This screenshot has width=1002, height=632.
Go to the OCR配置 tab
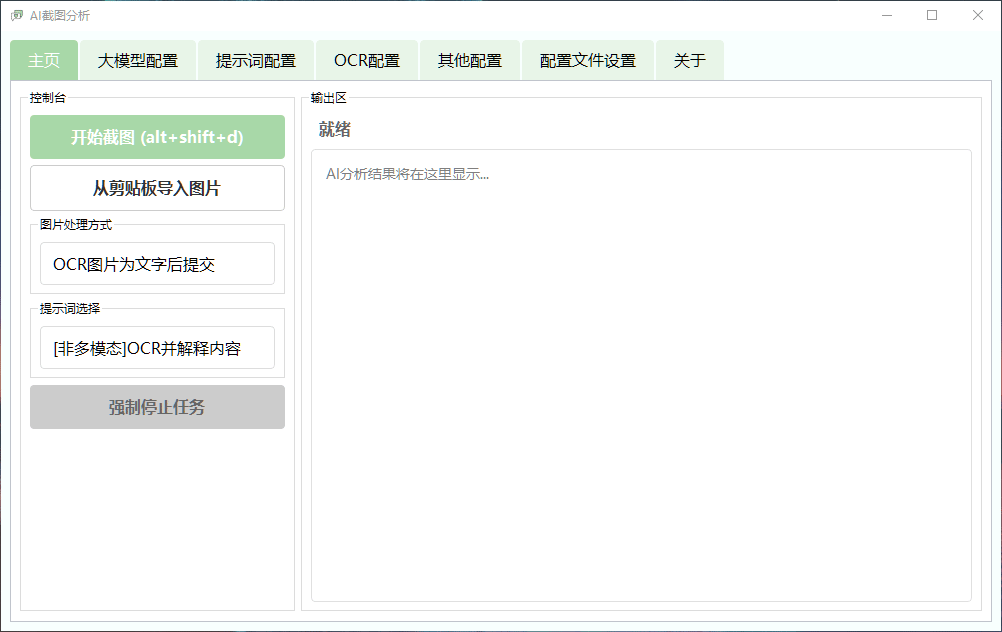(x=367, y=61)
